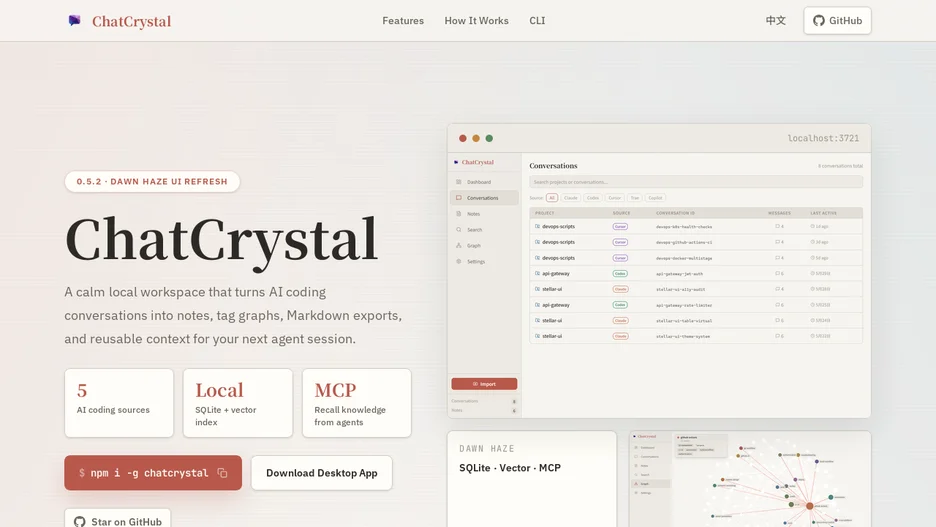Open Dashboard icon in preview sidebar
This screenshot has width=936, height=527.
click(x=458, y=182)
